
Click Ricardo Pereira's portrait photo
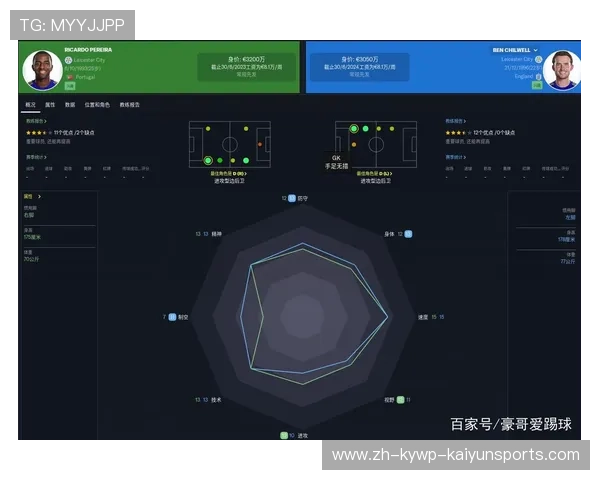(x=42, y=70)
